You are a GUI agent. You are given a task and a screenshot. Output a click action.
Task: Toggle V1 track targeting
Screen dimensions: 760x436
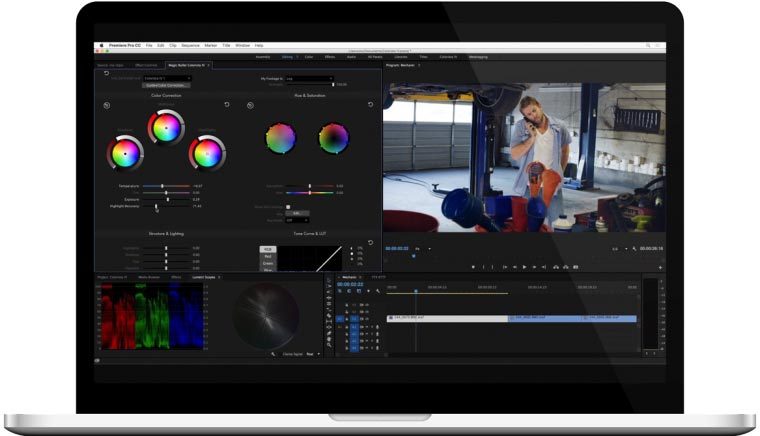tap(354, 319)
